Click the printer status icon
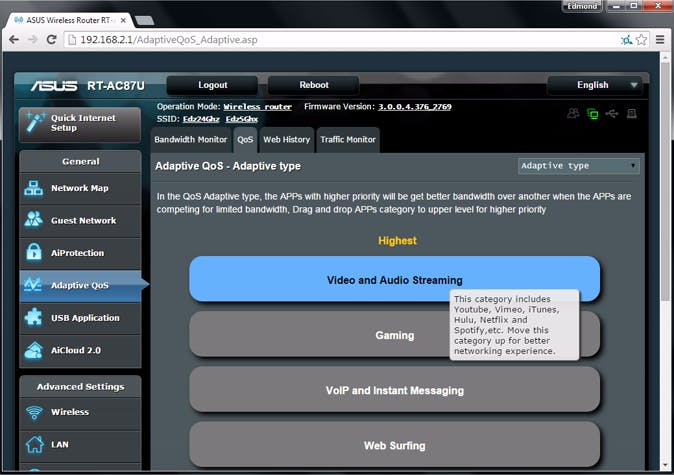Viewport: 674px width, 475px height. click(x=631, y=113)
